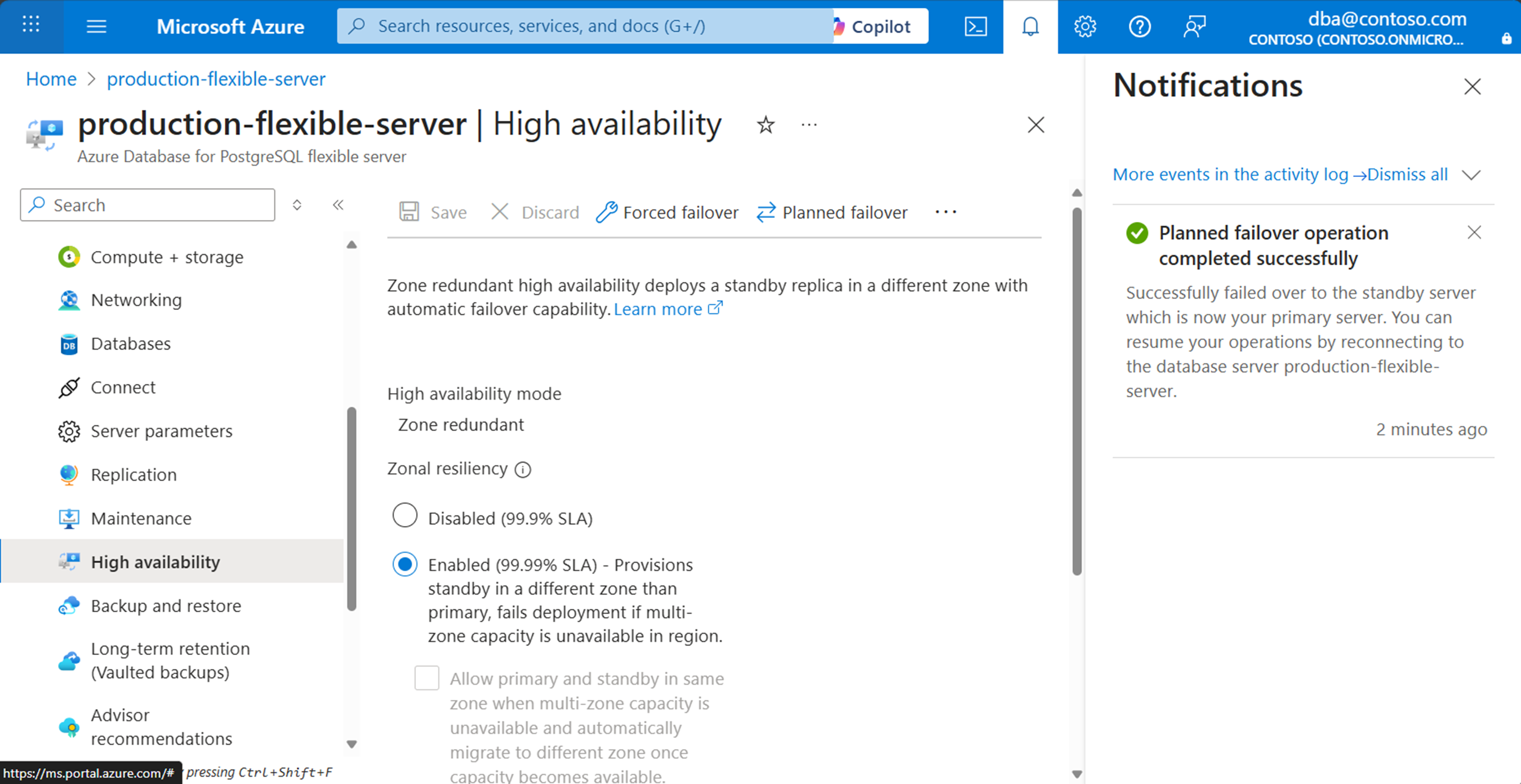Viewport: 1521px width, 784px height.
Task: Collapse the left navigation menu
Action: pyautogui.click(x=338, y=205)
